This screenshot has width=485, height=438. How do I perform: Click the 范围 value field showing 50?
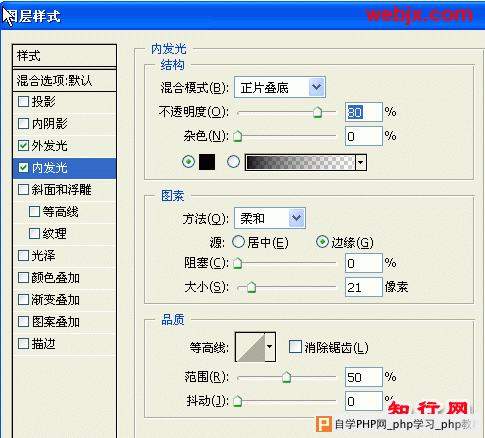[363, 377]
